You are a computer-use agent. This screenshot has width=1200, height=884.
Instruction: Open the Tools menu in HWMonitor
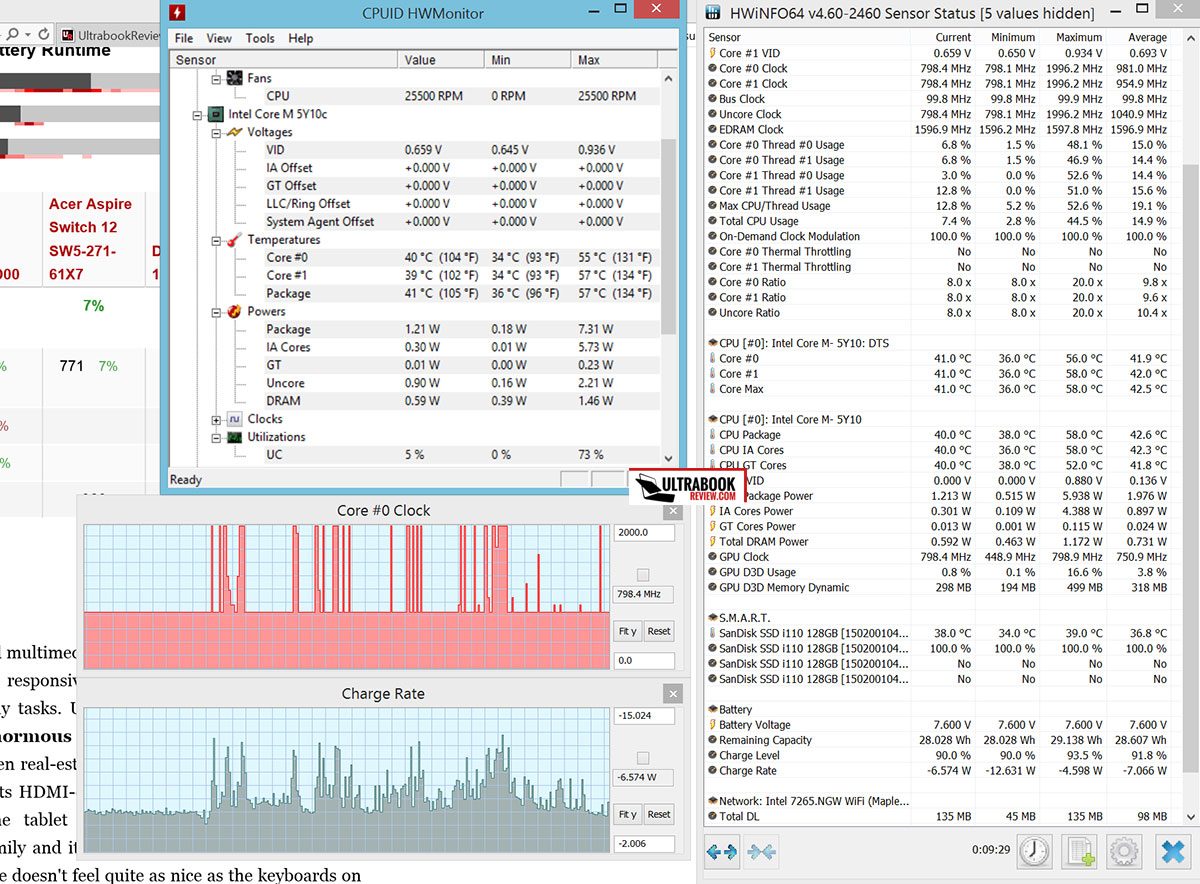260,38
